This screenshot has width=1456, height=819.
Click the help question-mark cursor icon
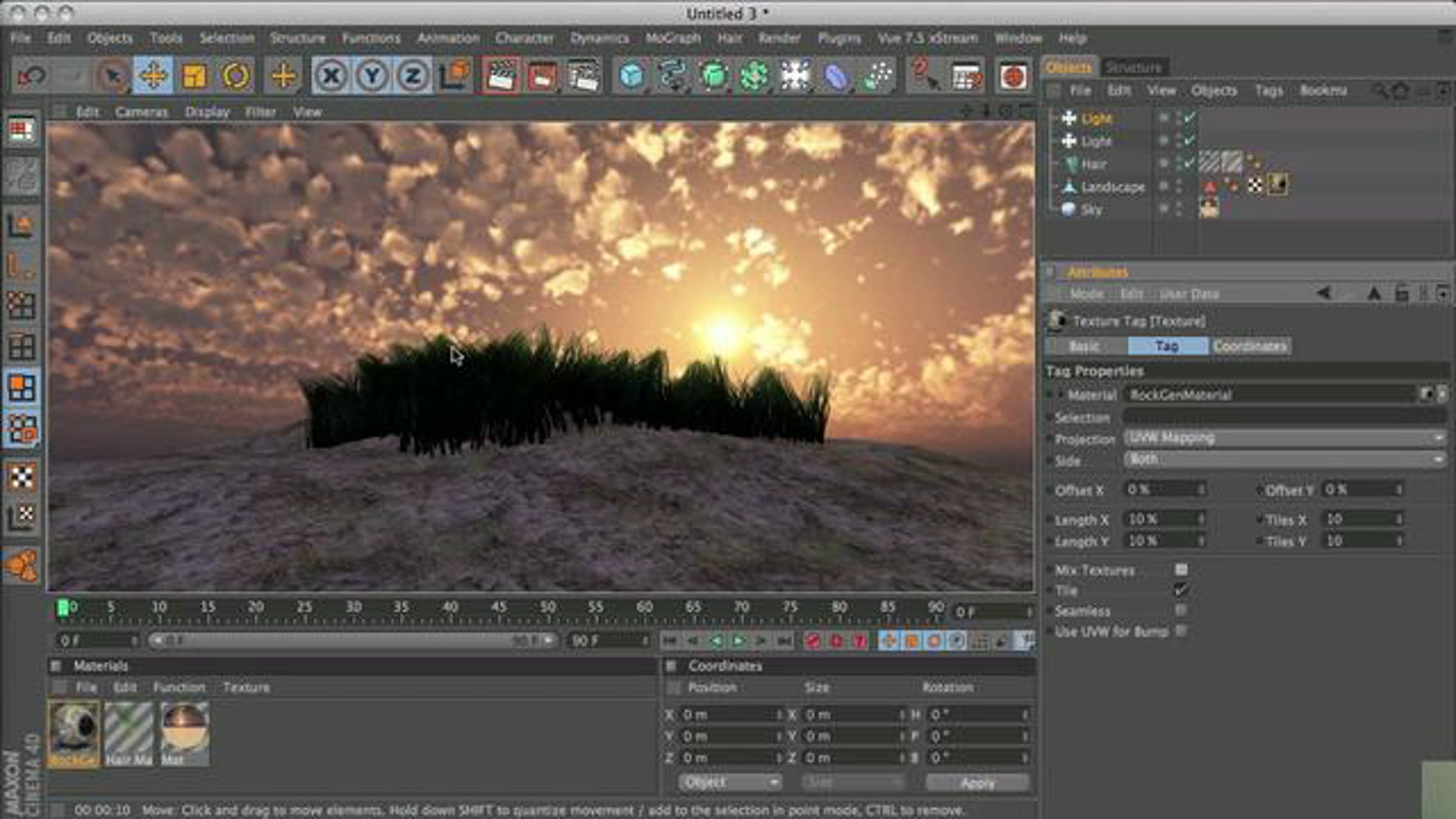coord(925,76)
